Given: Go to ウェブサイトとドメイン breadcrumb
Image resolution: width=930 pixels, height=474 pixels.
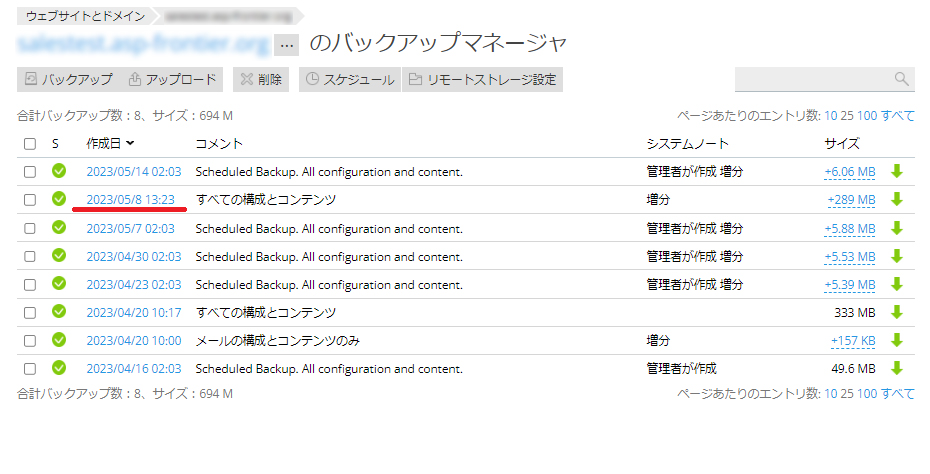Looking at the screenshot, I should (x=85, y=16).
